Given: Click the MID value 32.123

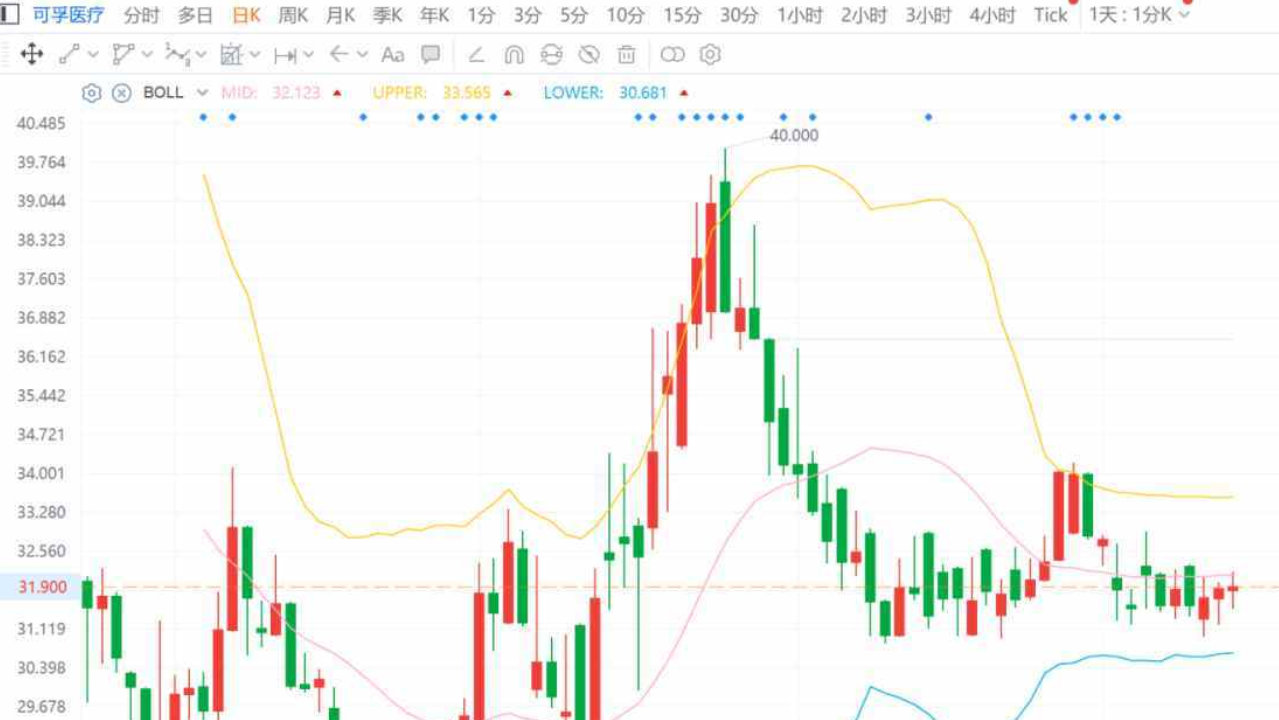Looking at the screenshot, I should 296,93.
